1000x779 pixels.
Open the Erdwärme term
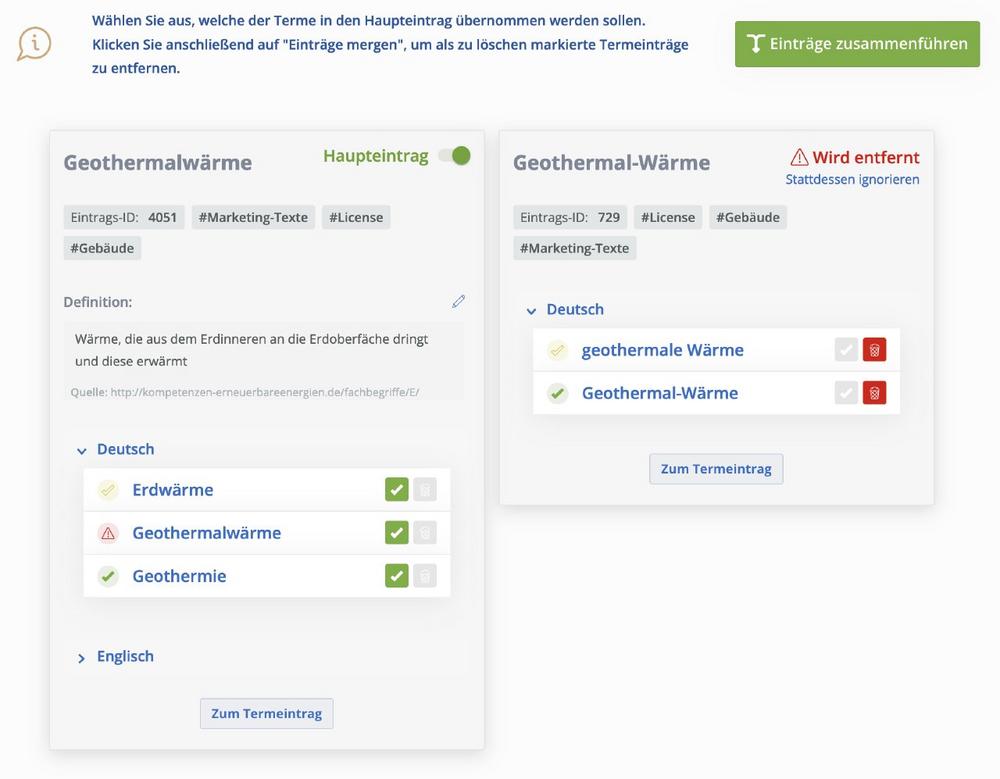coord(173,490)
